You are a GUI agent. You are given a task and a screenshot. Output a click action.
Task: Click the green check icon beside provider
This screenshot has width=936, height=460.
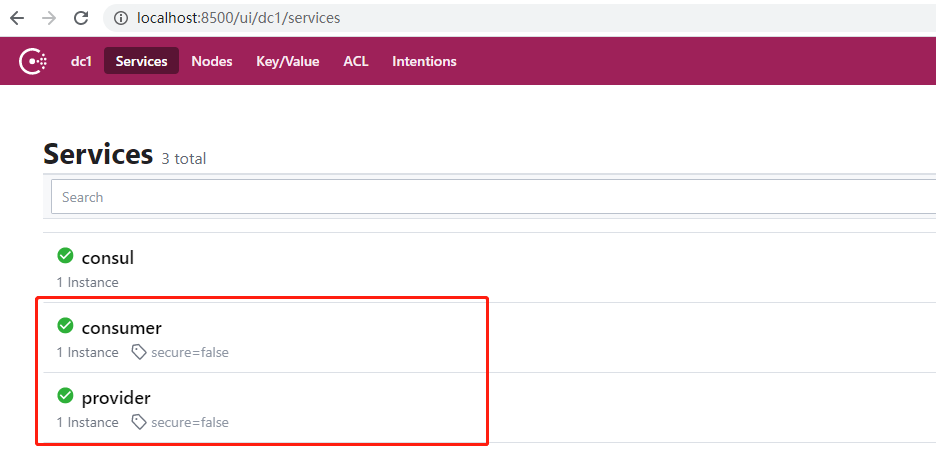(x=65, y=396)
